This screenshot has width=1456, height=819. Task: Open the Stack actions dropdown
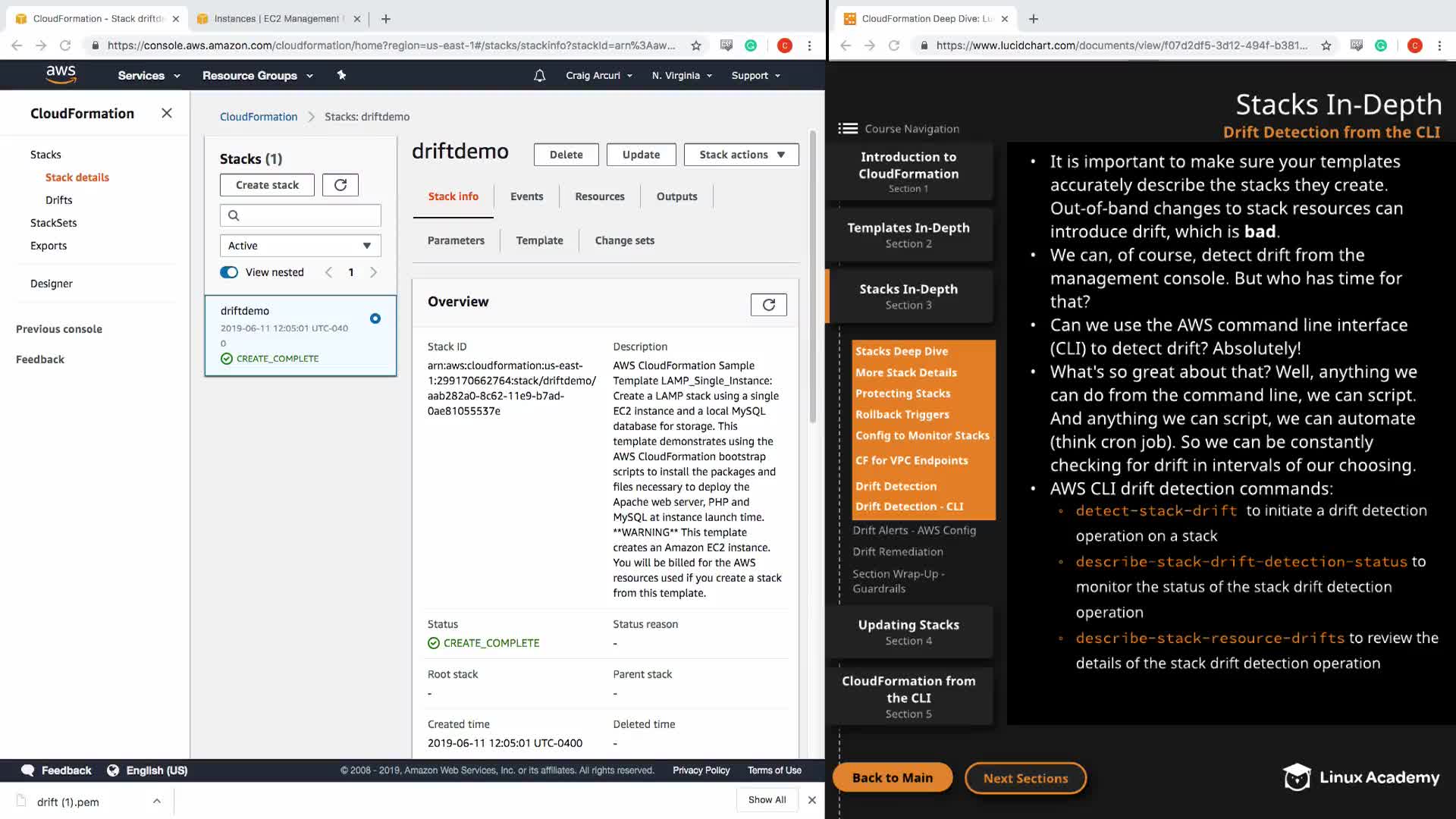pyautogui.click(x=741, y=155)
